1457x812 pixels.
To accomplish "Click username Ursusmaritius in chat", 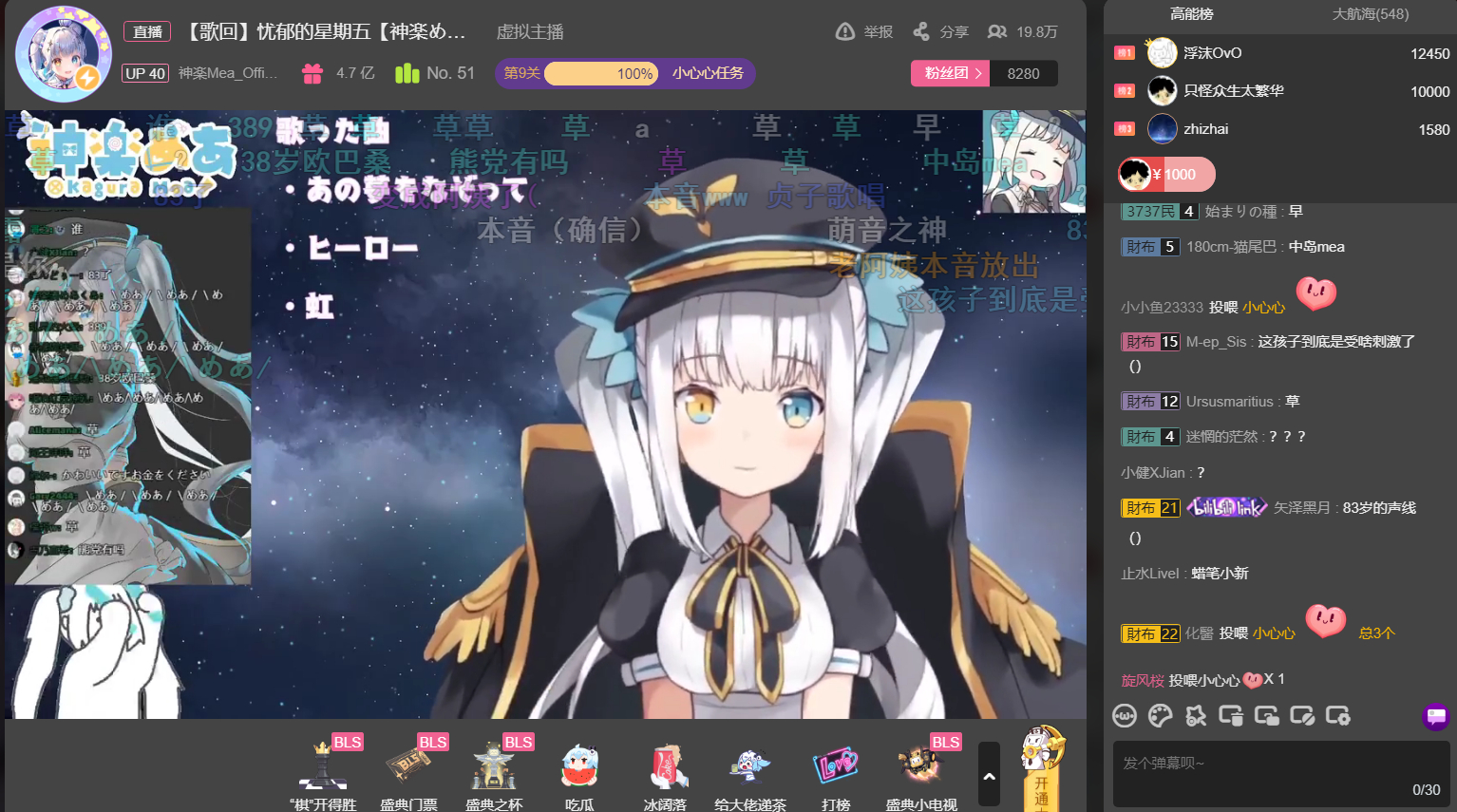I will click(1229, 402).
